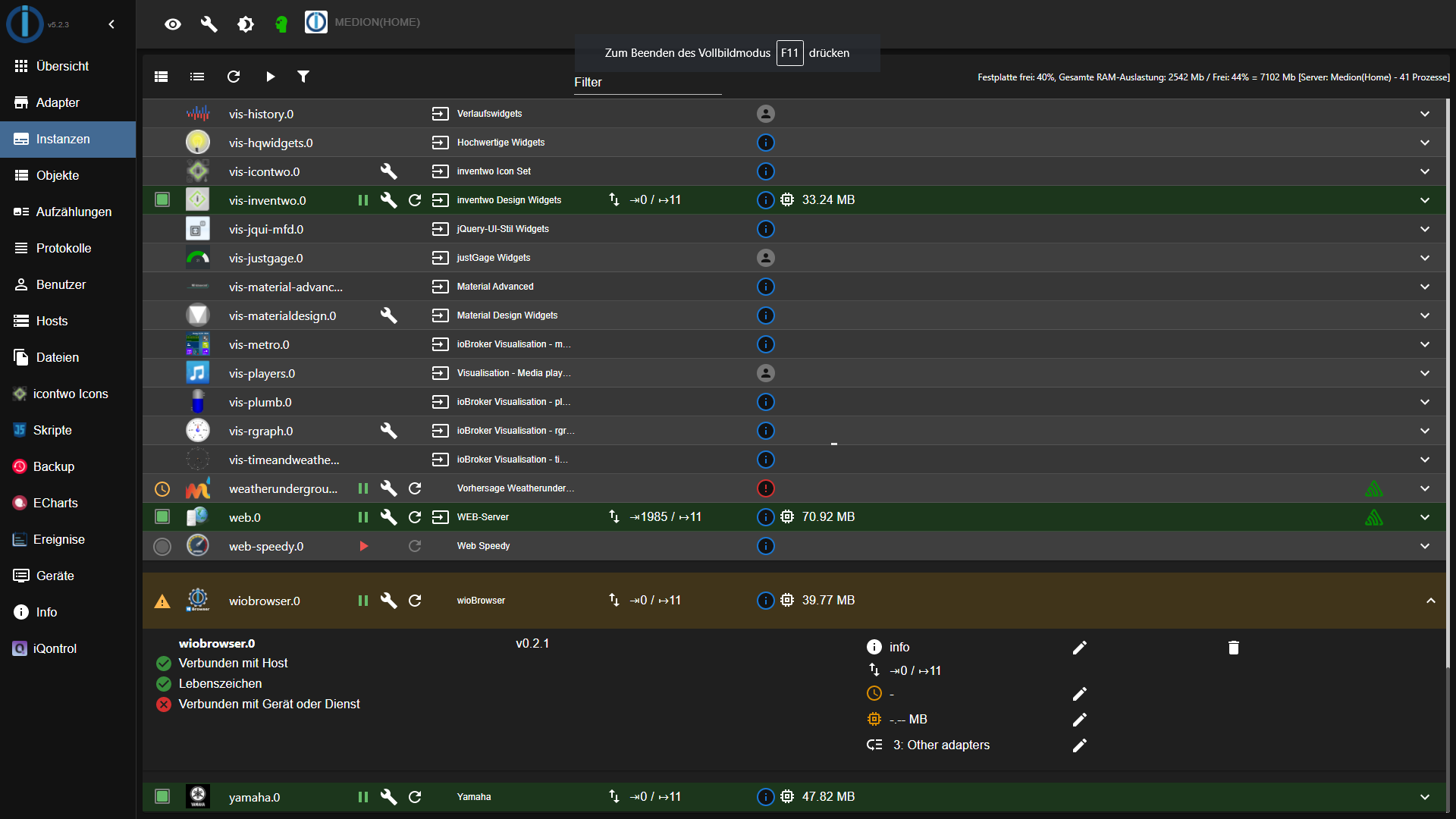Image resolution: width=1456 pixels, height=819 pixels.
Task: Expand the web.0 row details
Action: click(x=1425, y=517)
